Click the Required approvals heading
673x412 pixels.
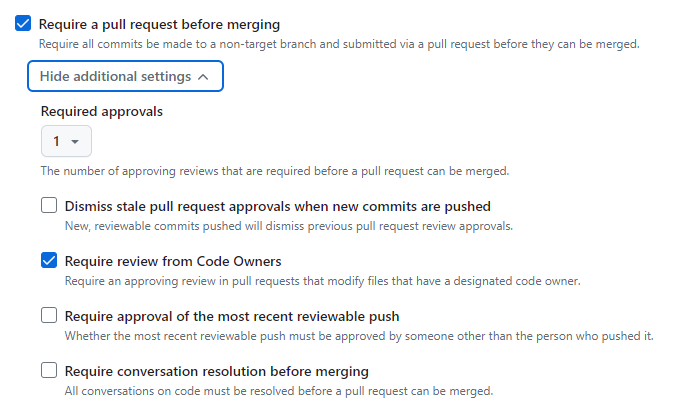point(102,112)
